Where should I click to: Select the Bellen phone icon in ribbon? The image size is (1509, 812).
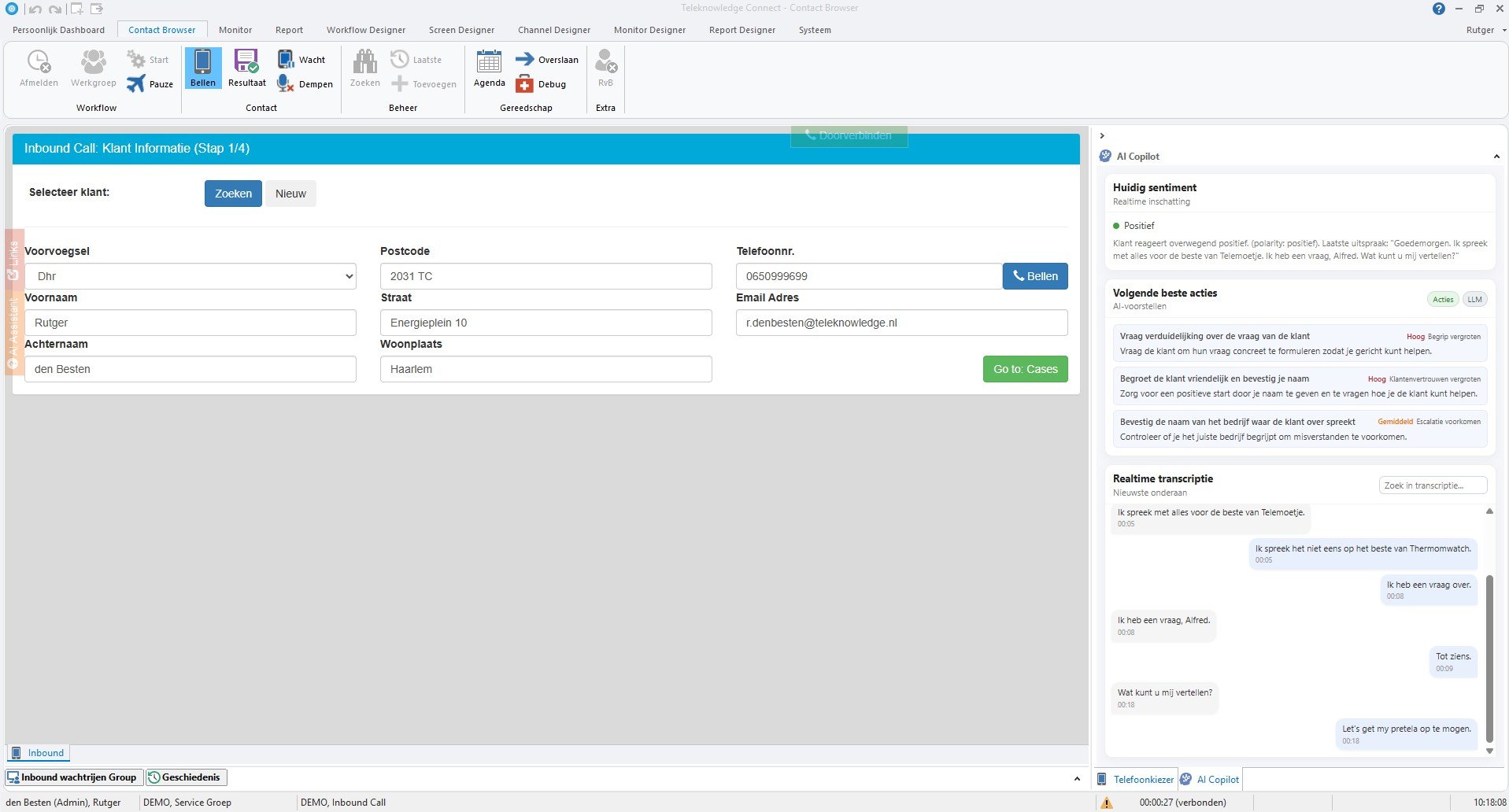[202, 68]
